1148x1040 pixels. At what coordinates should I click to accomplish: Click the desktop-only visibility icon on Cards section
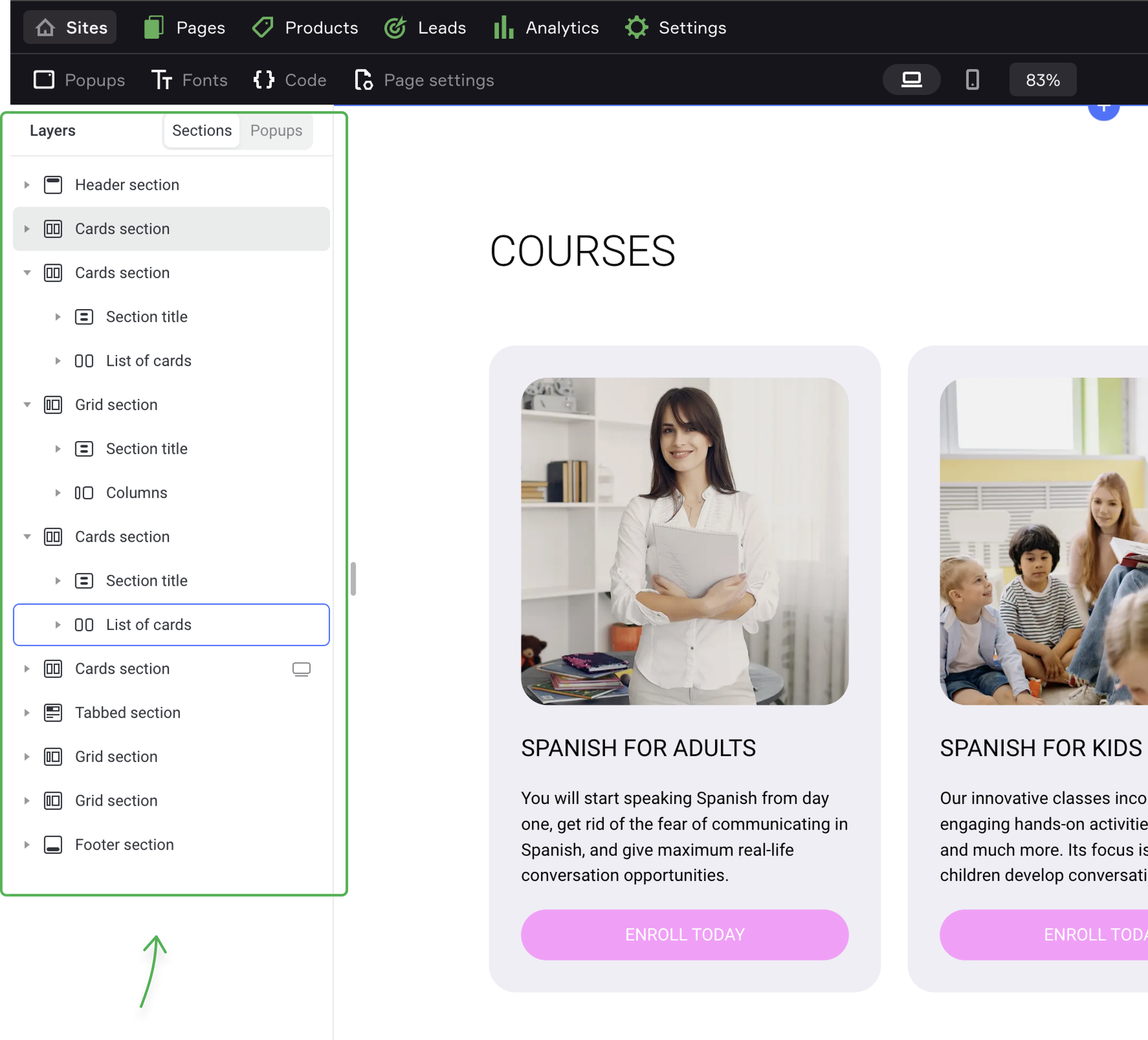pos(301,669)
